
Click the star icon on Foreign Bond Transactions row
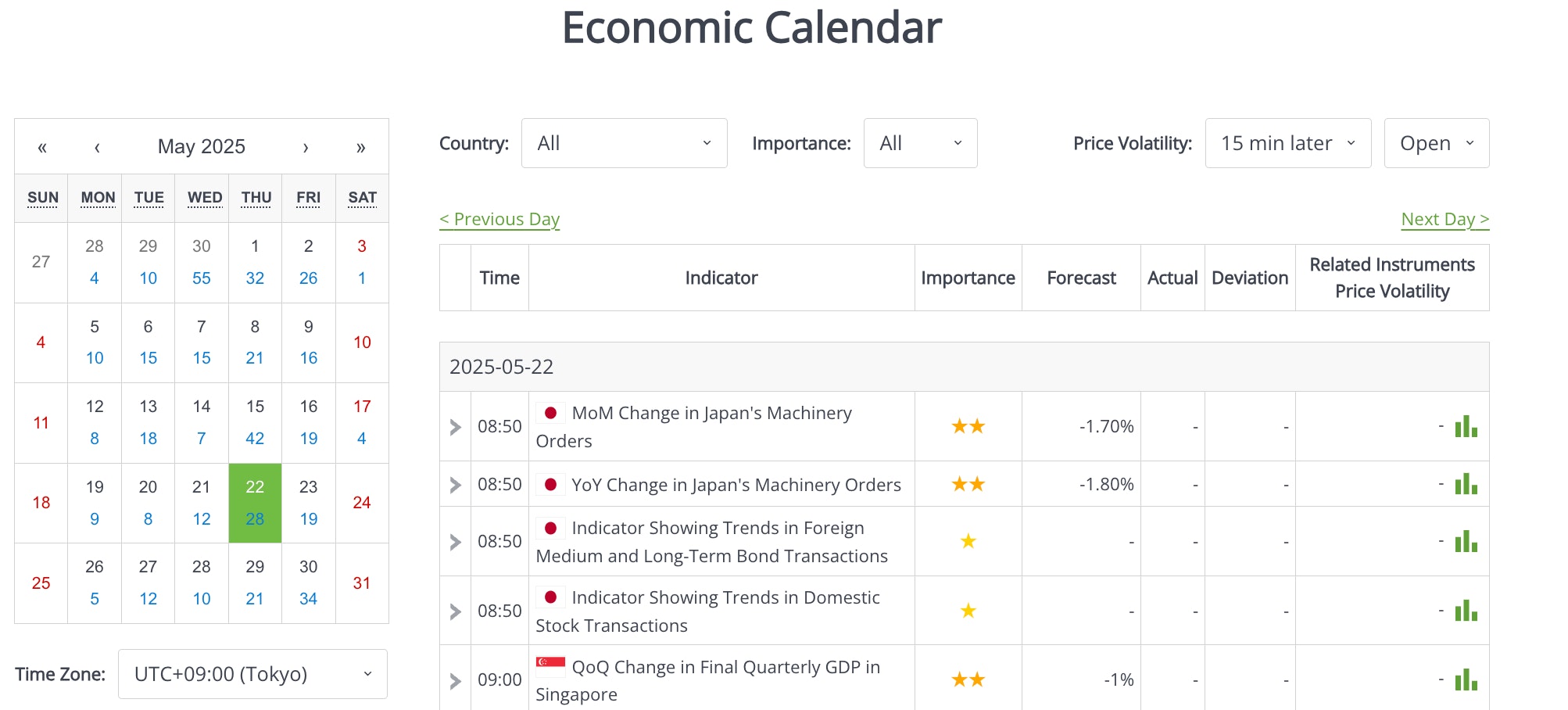968,540
